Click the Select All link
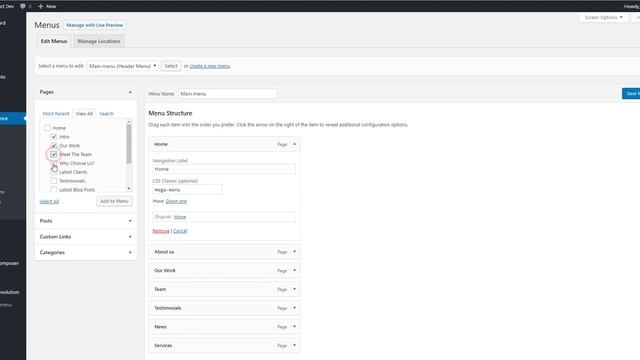The height and width of the screenshot is (360, 640). (49, 202)
